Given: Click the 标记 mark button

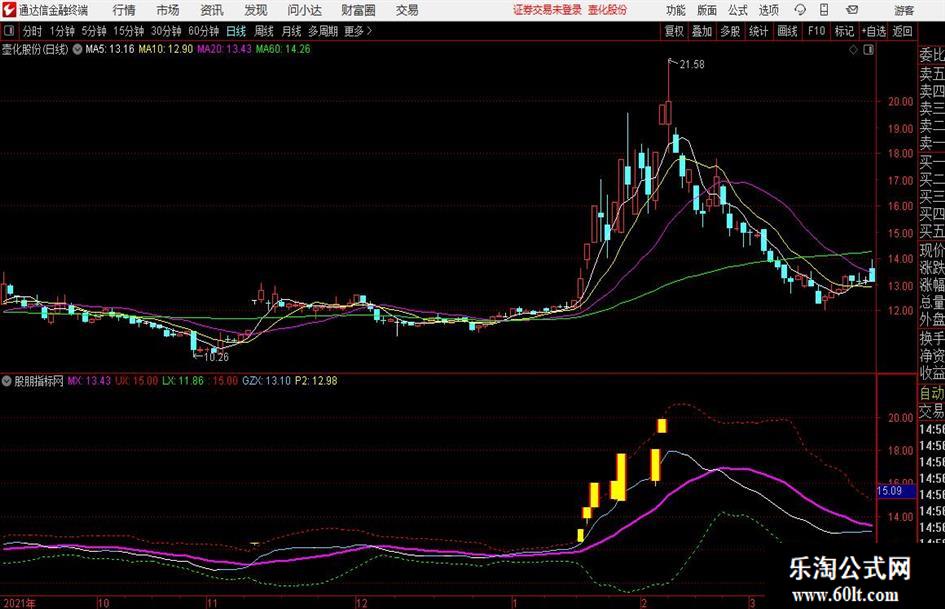Looking at the screenshot, I should 844,31.
